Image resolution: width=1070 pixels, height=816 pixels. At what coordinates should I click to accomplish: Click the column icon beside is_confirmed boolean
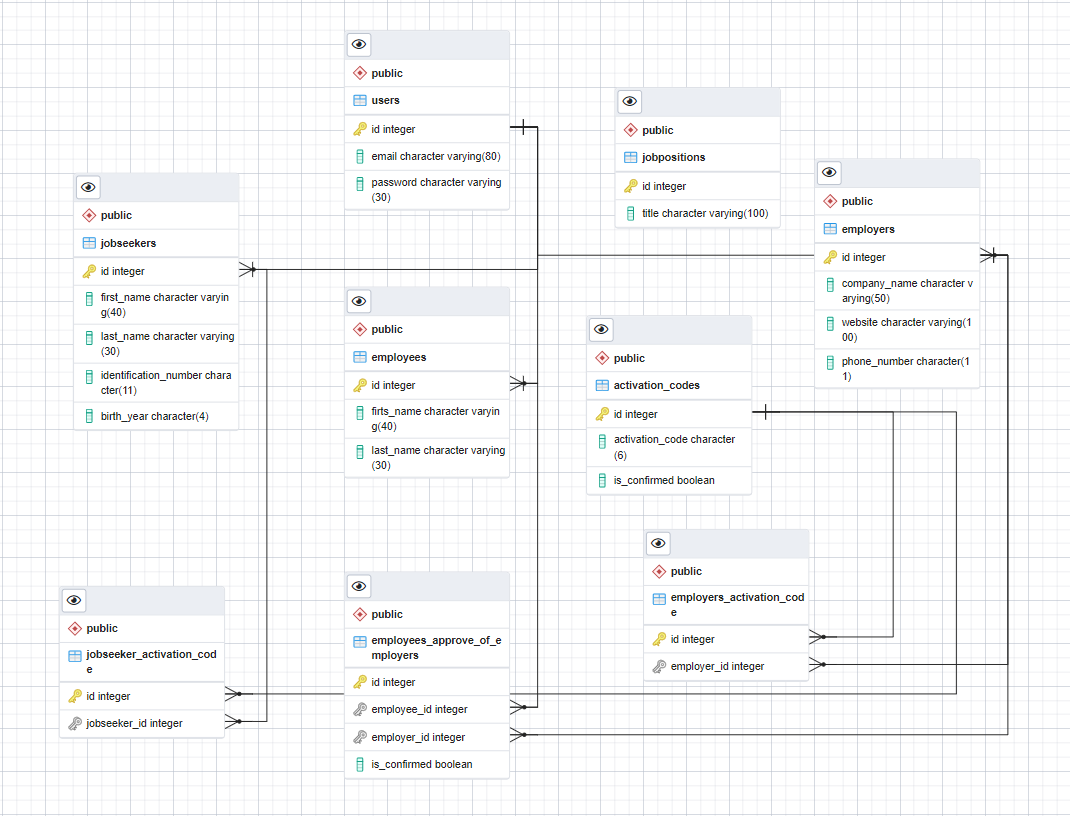(602, 480)
